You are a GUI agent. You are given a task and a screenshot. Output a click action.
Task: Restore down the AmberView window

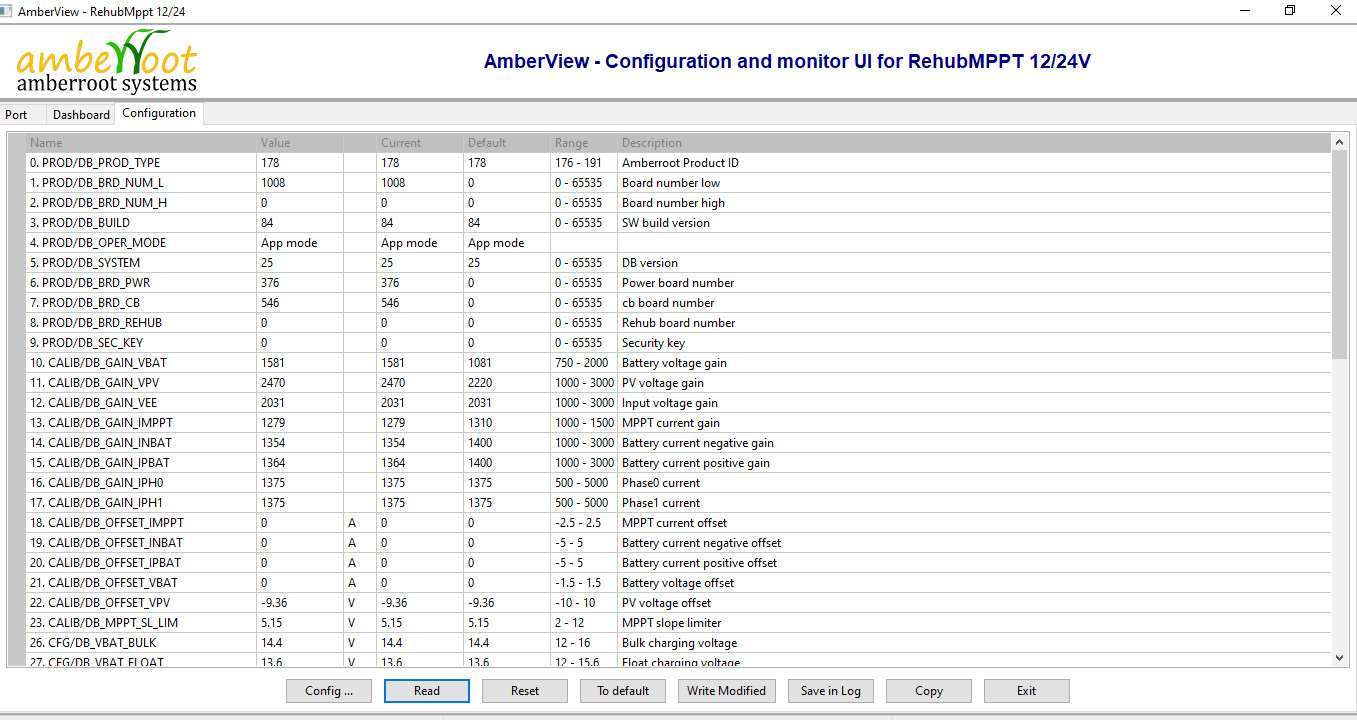coord(1289,10)
